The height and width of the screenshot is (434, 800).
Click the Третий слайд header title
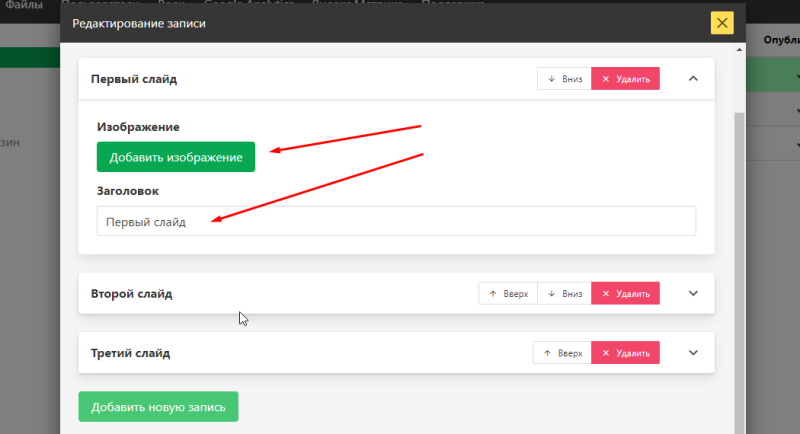(x=130, y=353)
